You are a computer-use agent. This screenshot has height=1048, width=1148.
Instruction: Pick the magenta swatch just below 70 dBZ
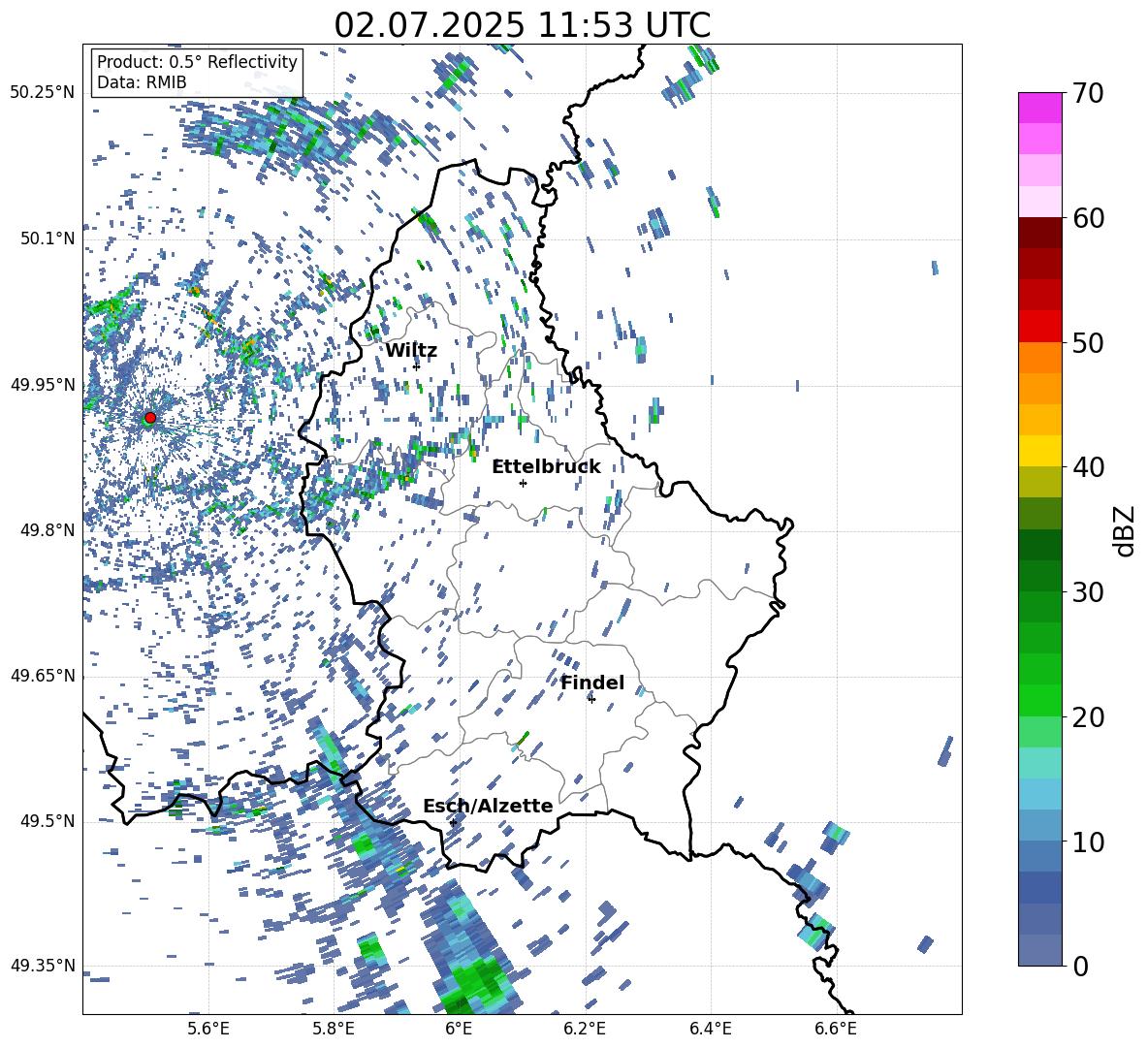click(1039, 108)
